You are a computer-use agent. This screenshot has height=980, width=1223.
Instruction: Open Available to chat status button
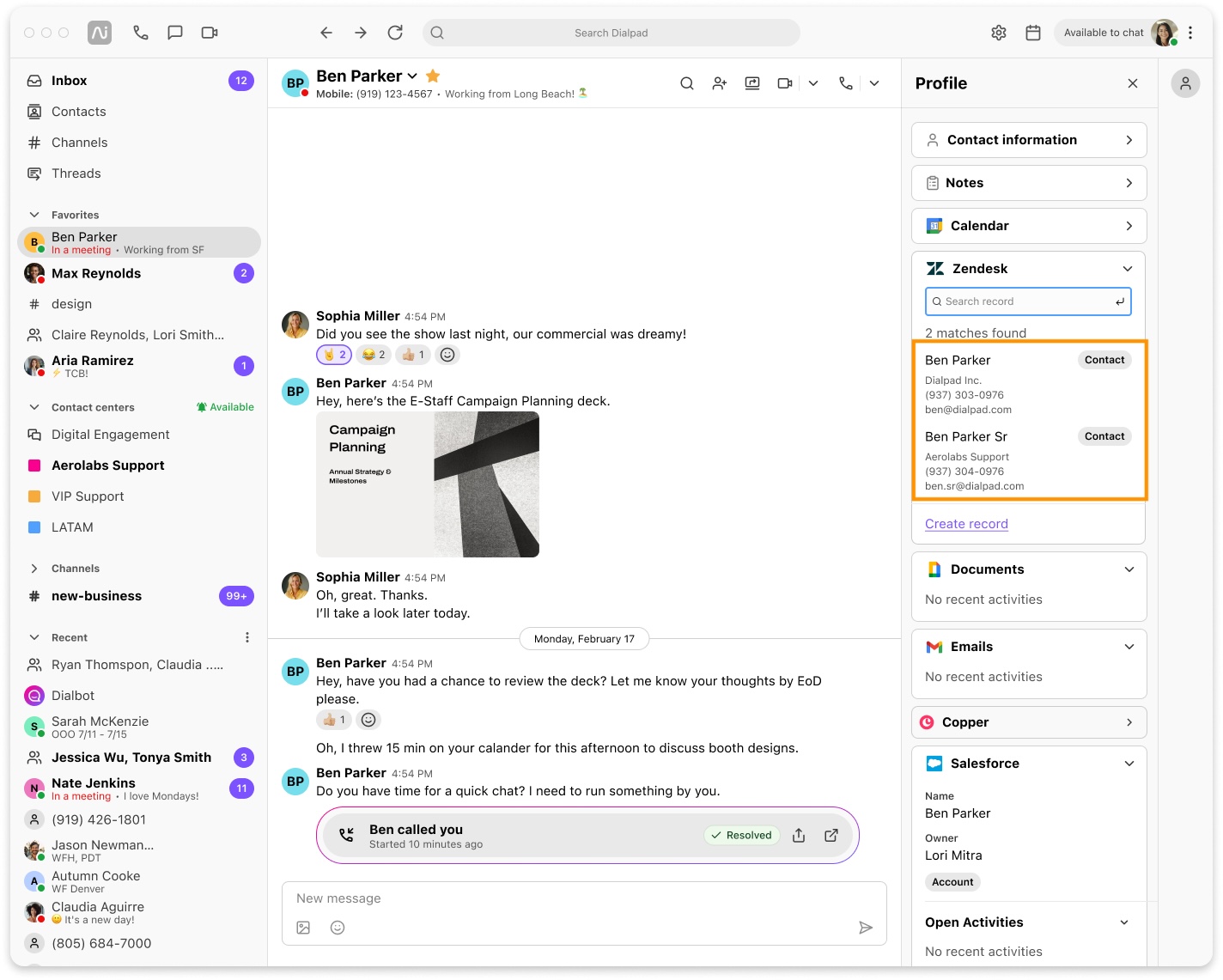(1116, 33)
